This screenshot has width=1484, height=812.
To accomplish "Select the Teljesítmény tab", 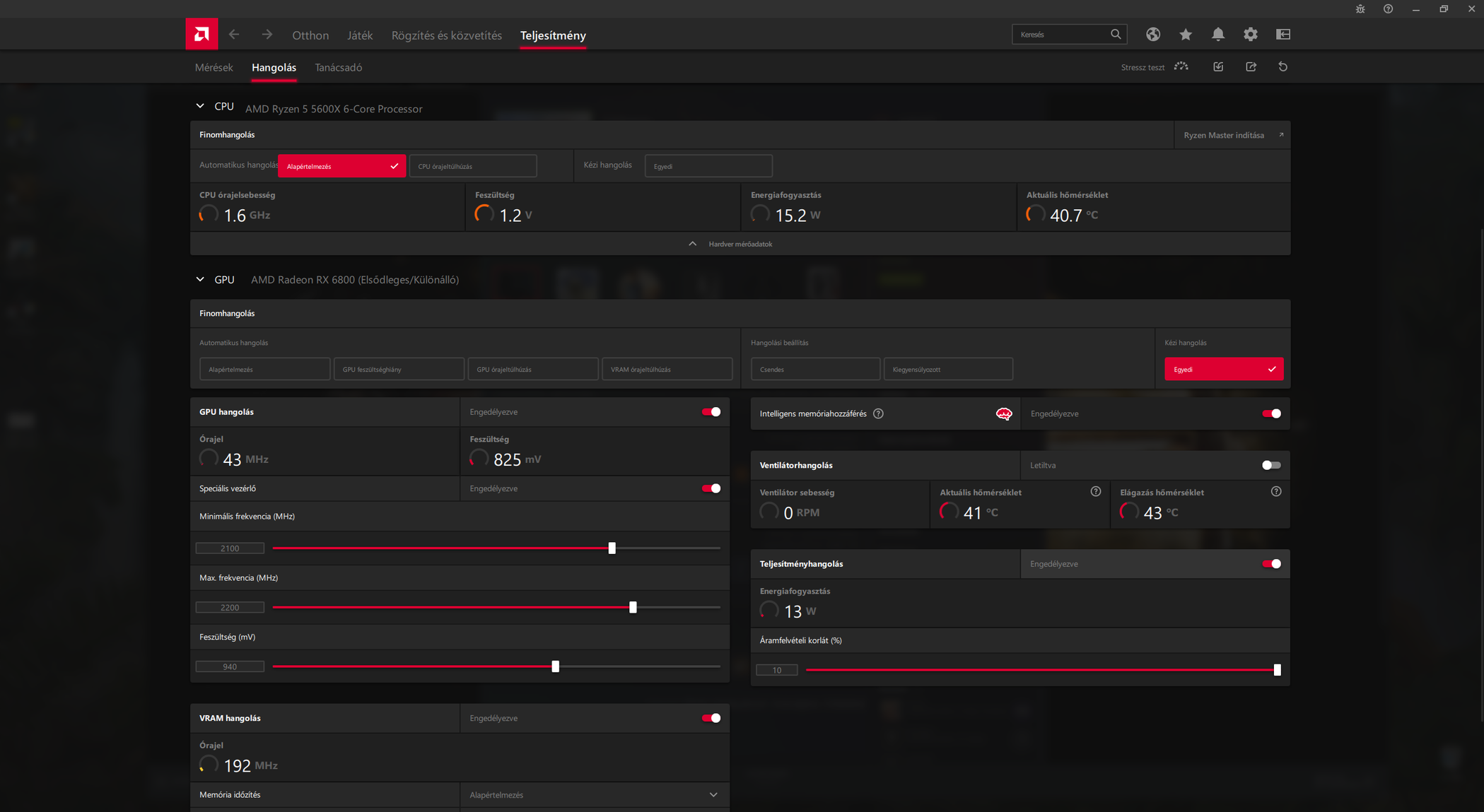I will (x=553, y=35).
